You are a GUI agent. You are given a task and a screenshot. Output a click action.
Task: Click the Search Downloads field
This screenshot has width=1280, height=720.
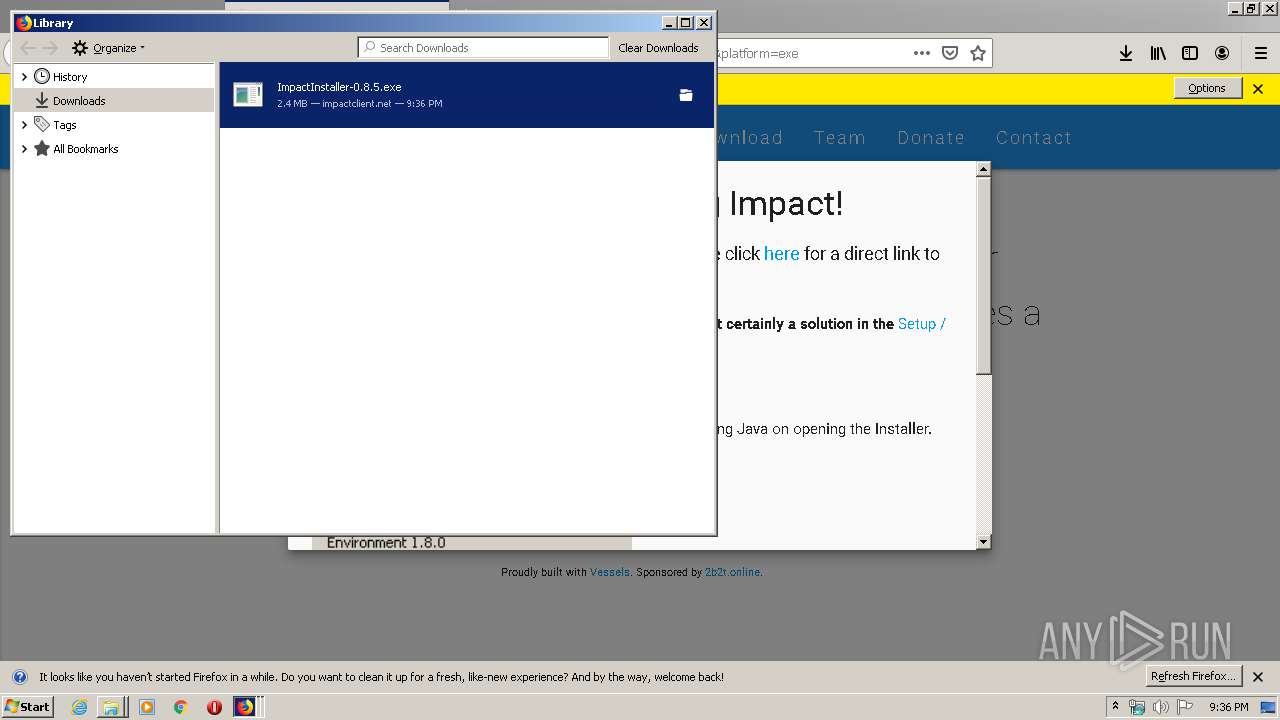[x=484, y=48]
